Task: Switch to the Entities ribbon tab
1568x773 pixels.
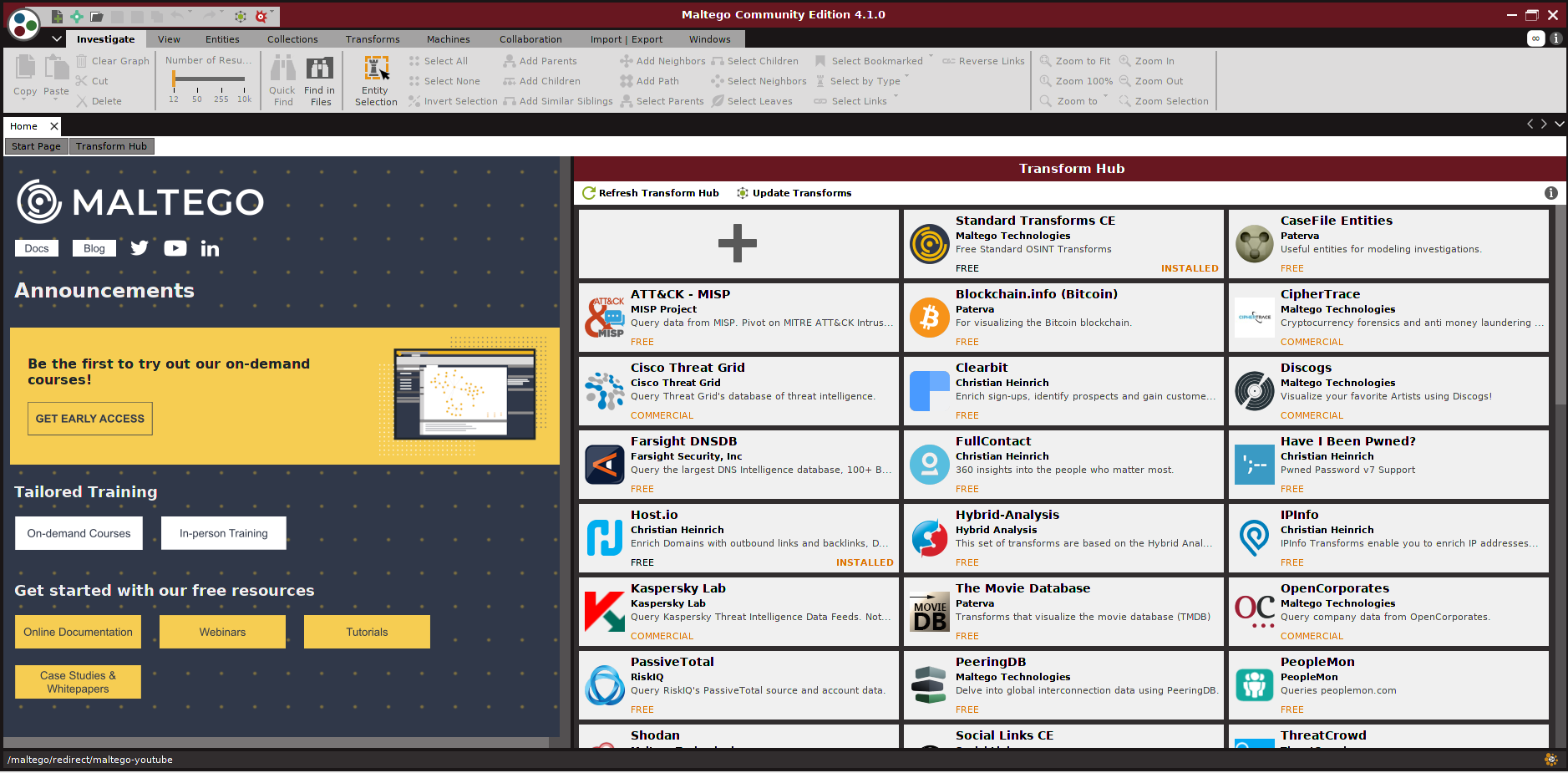Action: pyautogui.click(x=222, y=39)
